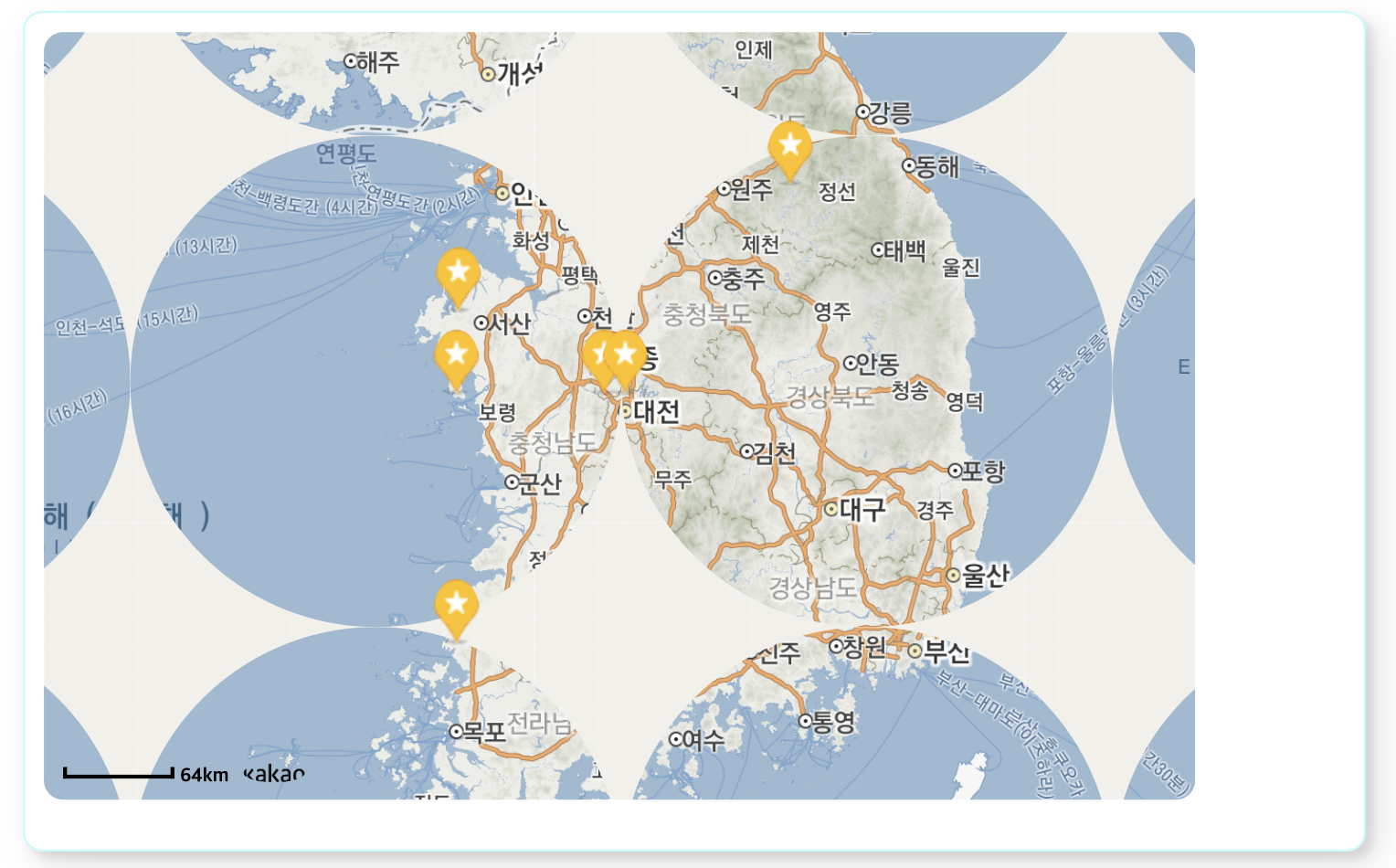
Task: Click the star marker near 원주
Action: [790, 152]
